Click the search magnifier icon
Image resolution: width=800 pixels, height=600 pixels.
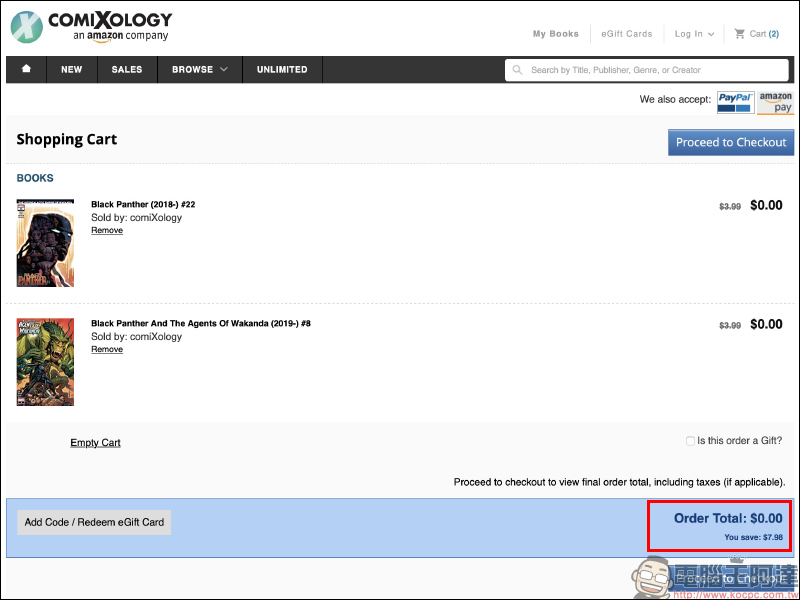click(x=517, y=70)
